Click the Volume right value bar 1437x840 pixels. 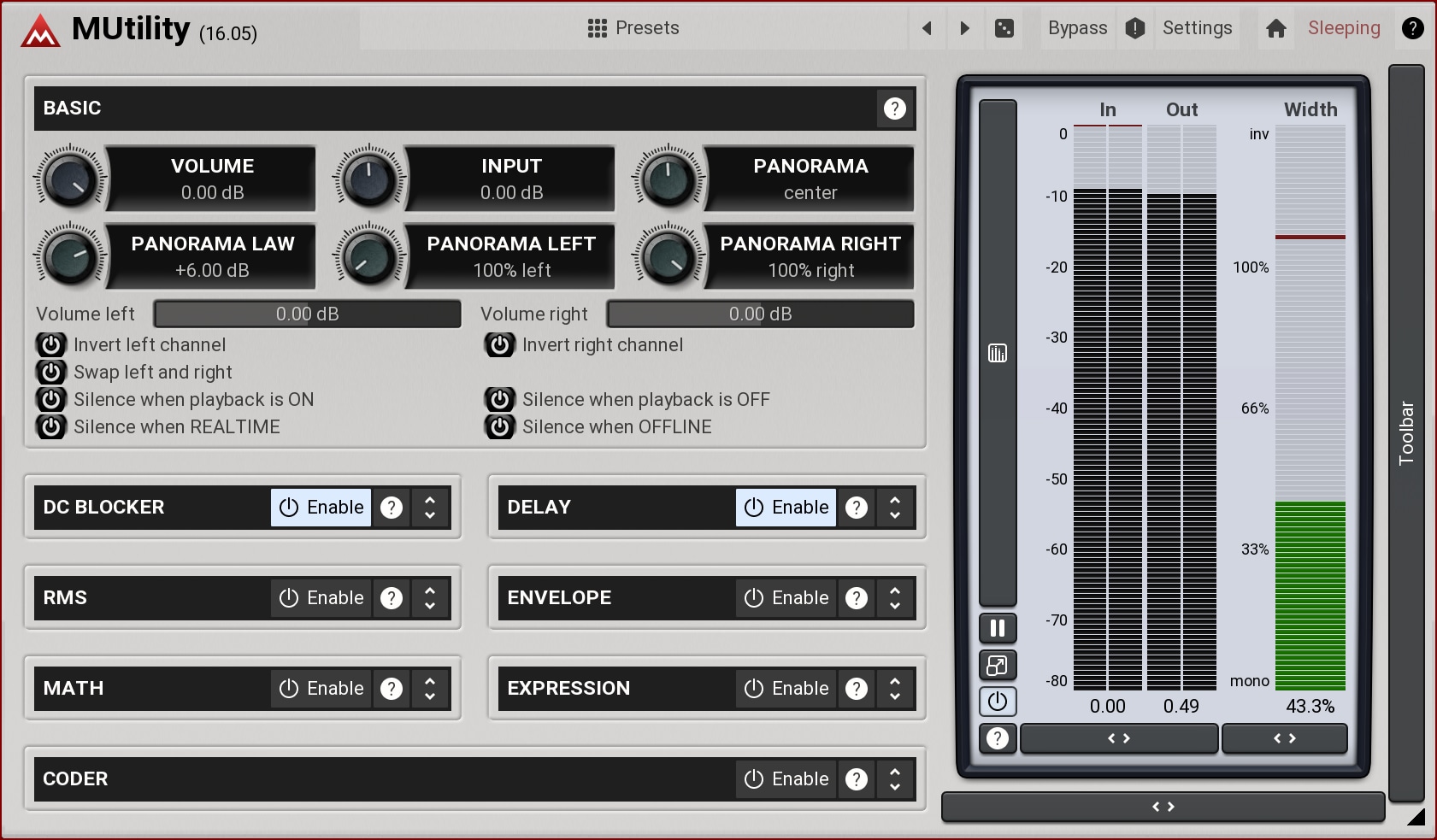(x=761, y=314)
